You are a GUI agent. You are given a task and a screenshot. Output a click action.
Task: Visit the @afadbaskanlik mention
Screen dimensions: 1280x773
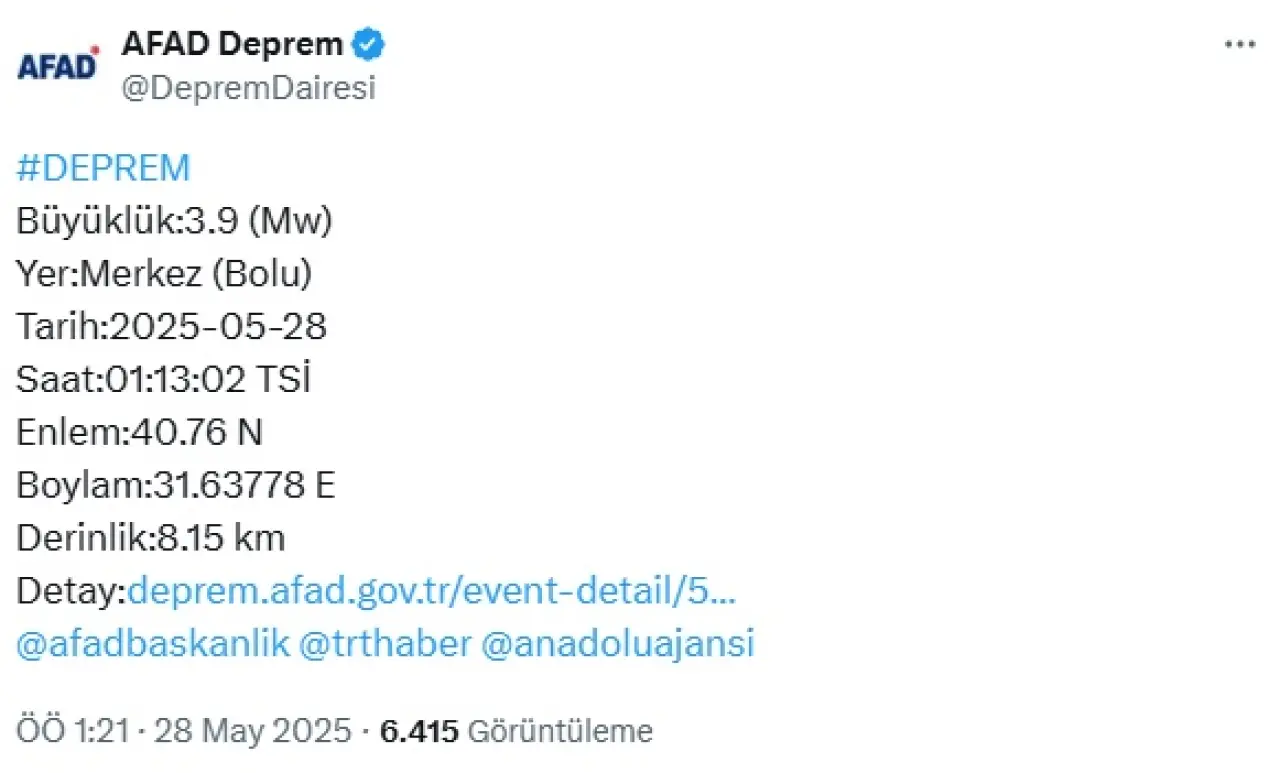pyautogui.click(x=153, y=643)
